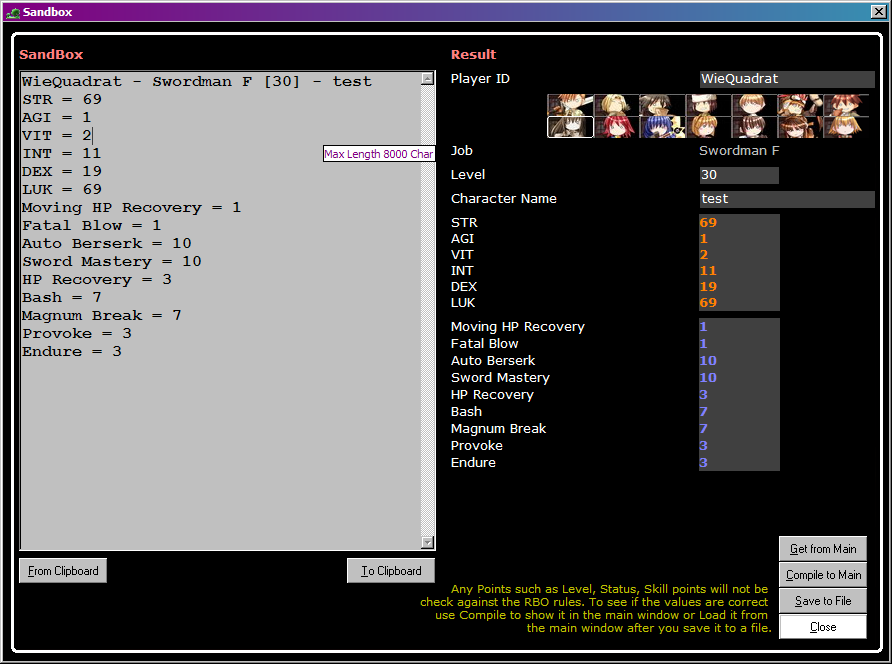The height and width of the screenshot is (664, 892).
Task: Click the Bash result value 7
Action: pos(704,412)
